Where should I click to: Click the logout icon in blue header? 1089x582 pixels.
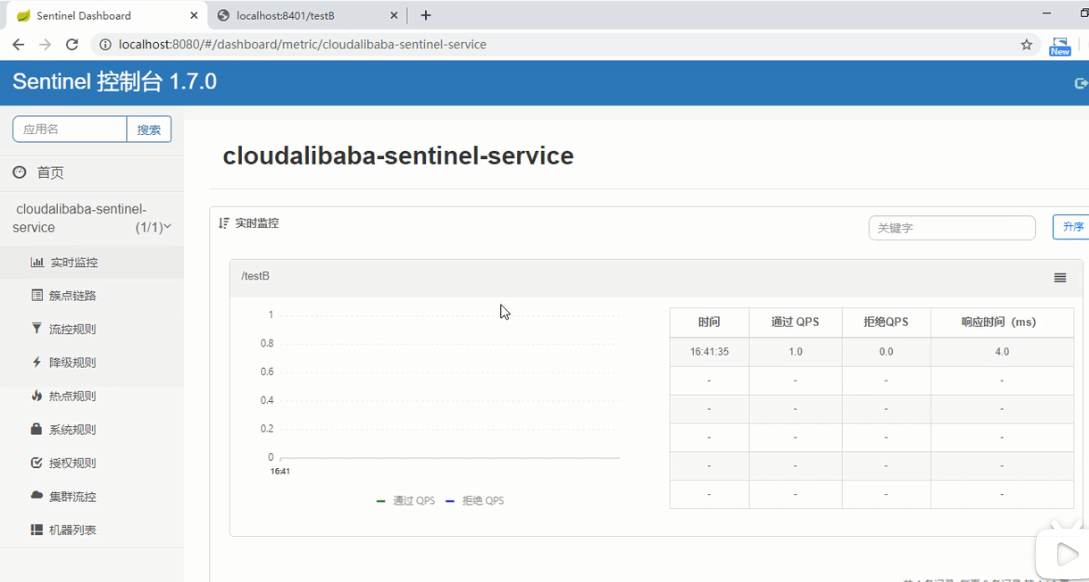1081,83
